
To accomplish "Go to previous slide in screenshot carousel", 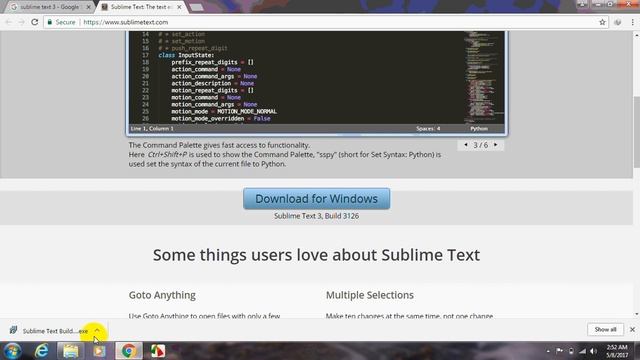I will tap(466, 145).
